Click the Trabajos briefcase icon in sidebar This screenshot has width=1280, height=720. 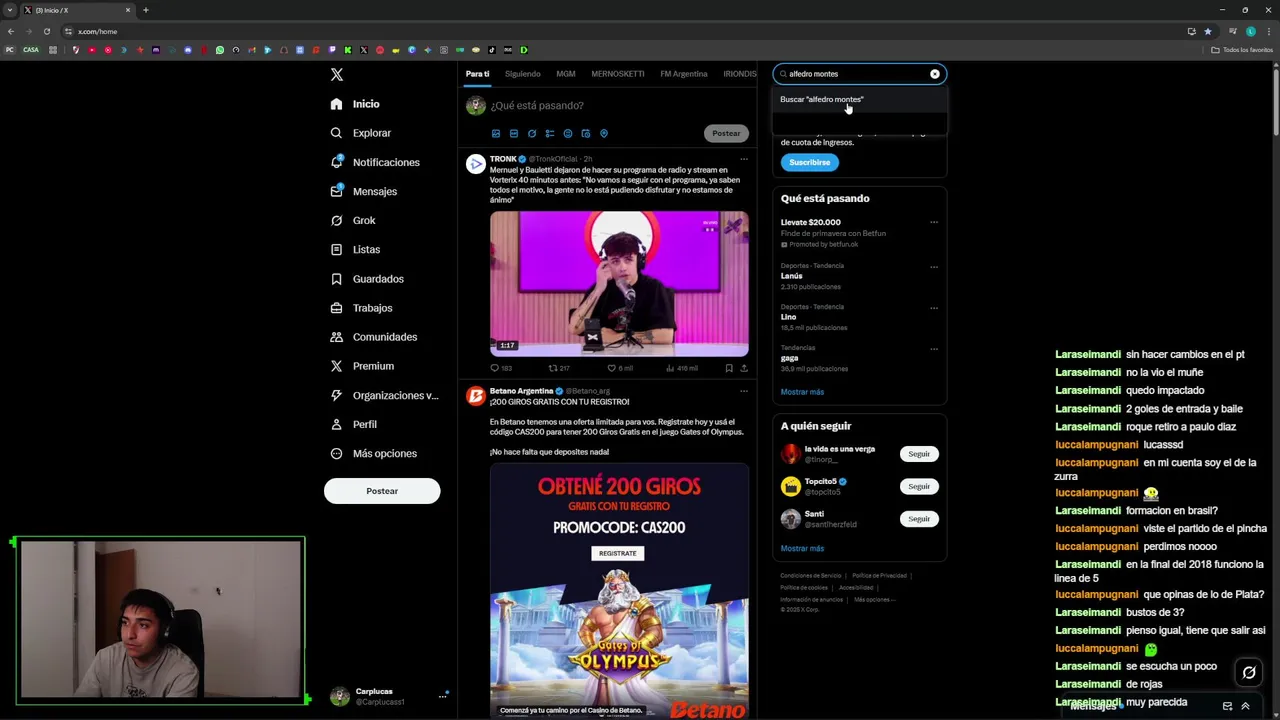point(336,308)
